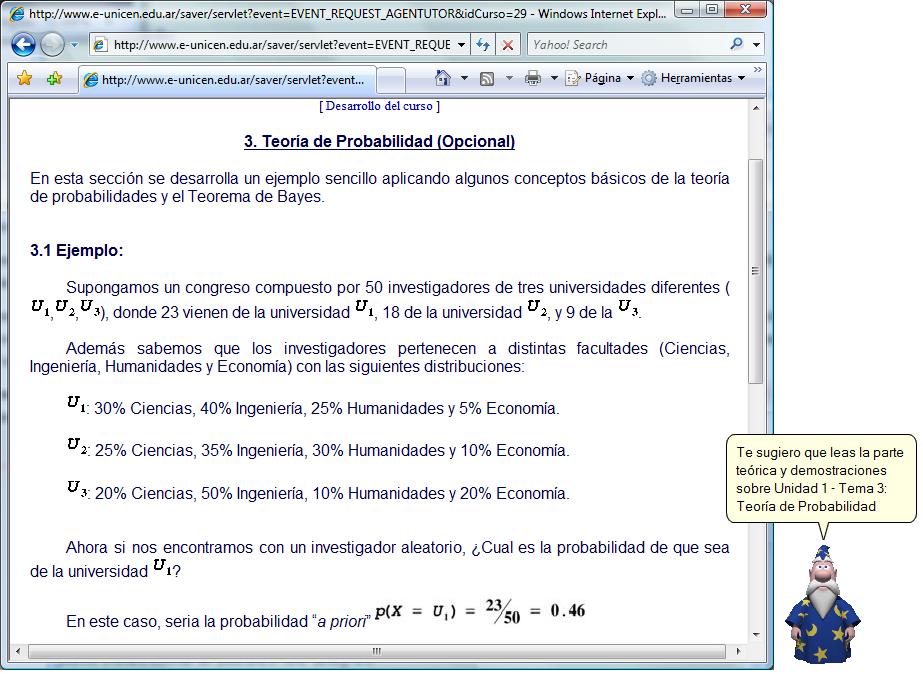Minimize the Internet Explorer window
The width and height of the screenshot is (923, 674).
(687, 10)
